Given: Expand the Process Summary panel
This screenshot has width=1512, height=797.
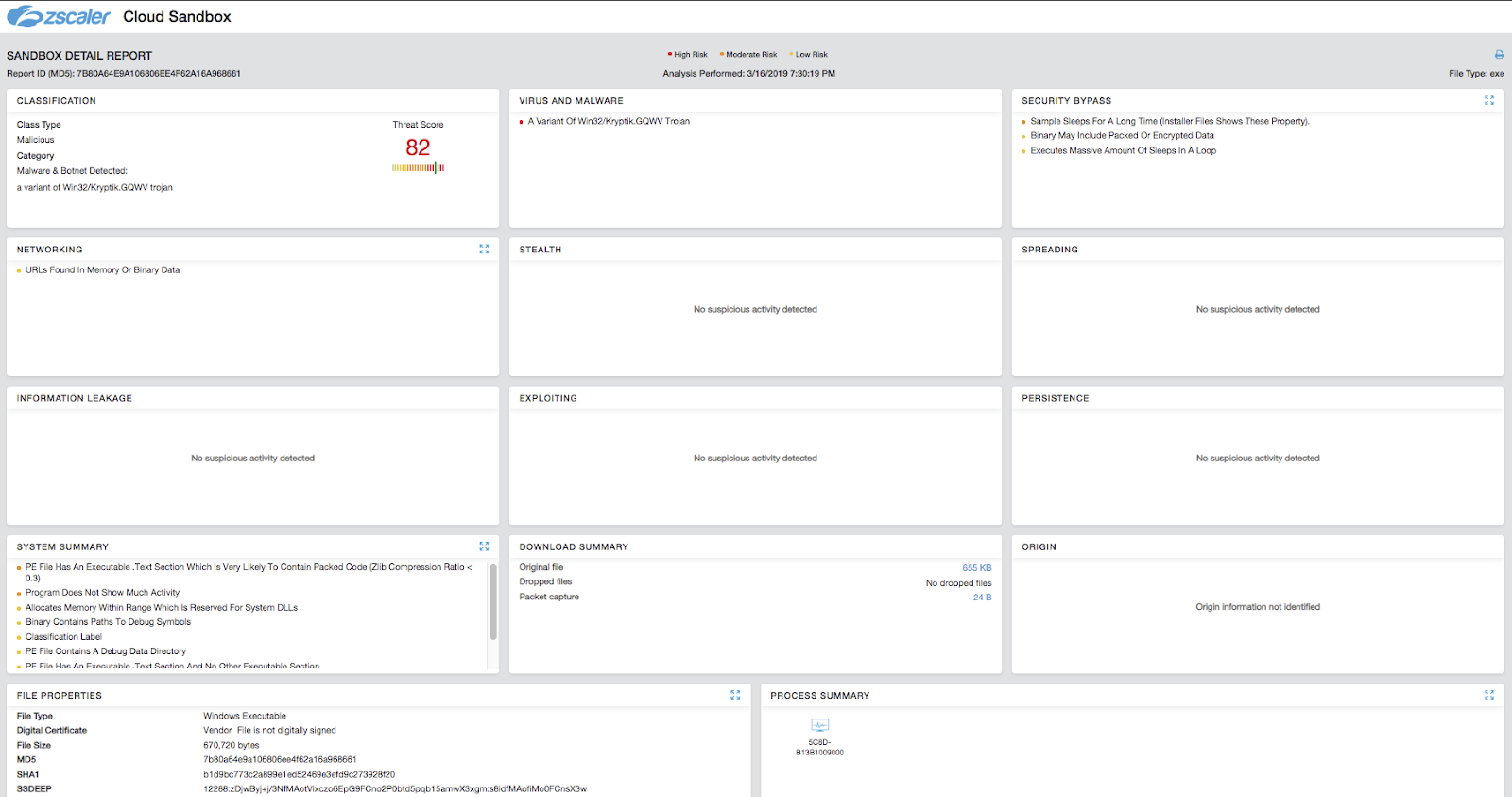Looking at the screenshot, I should coord(1489,695).
